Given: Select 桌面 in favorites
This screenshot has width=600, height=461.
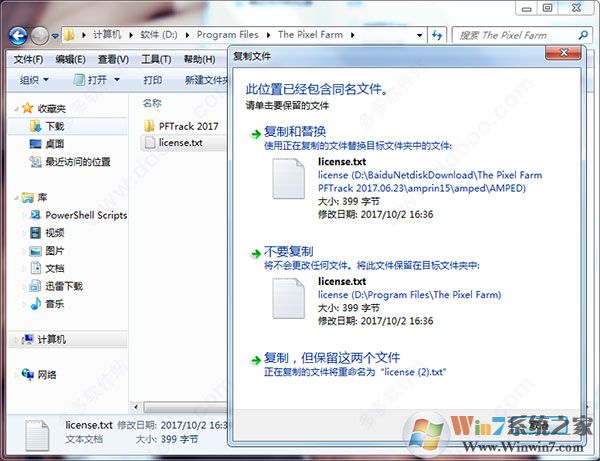Looking at the screenshot, I should click(x=55, y=144).
